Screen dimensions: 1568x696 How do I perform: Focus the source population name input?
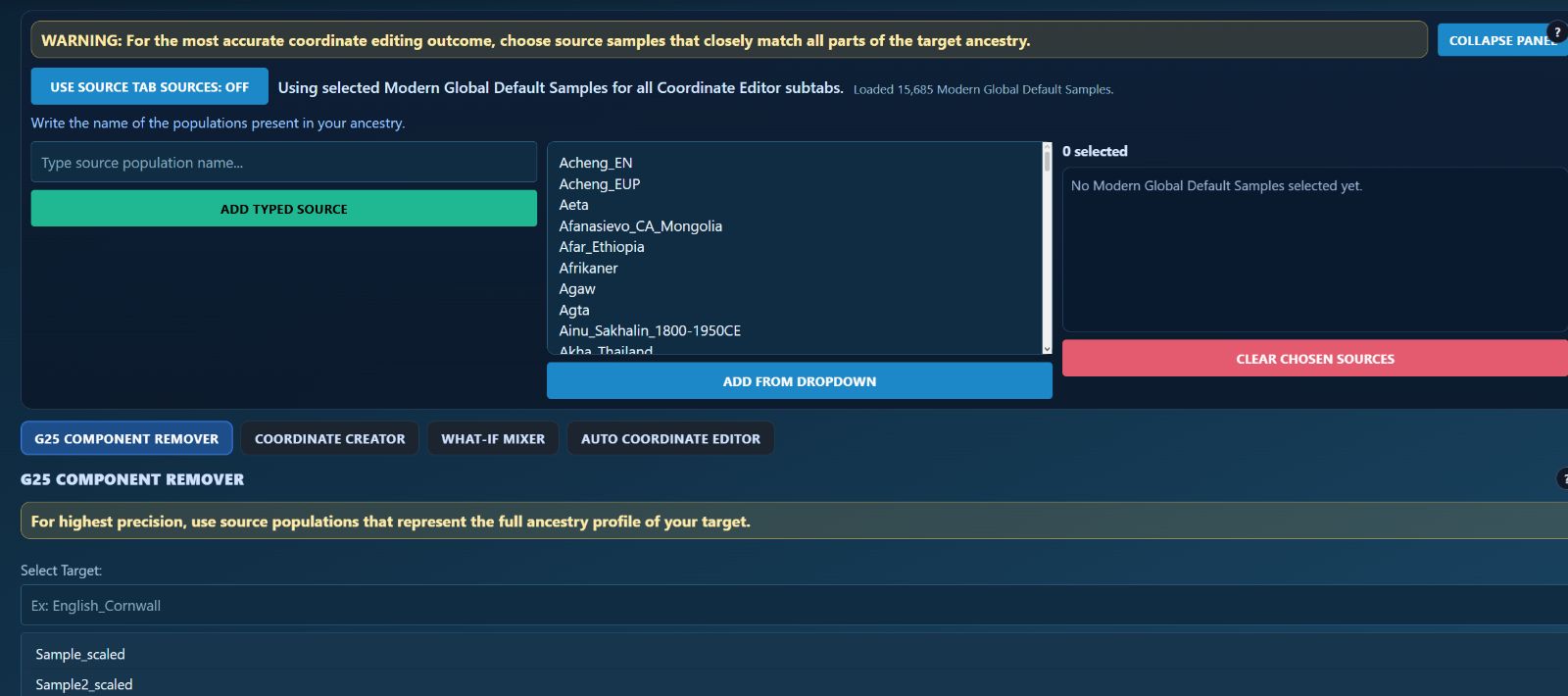point(283,163)
